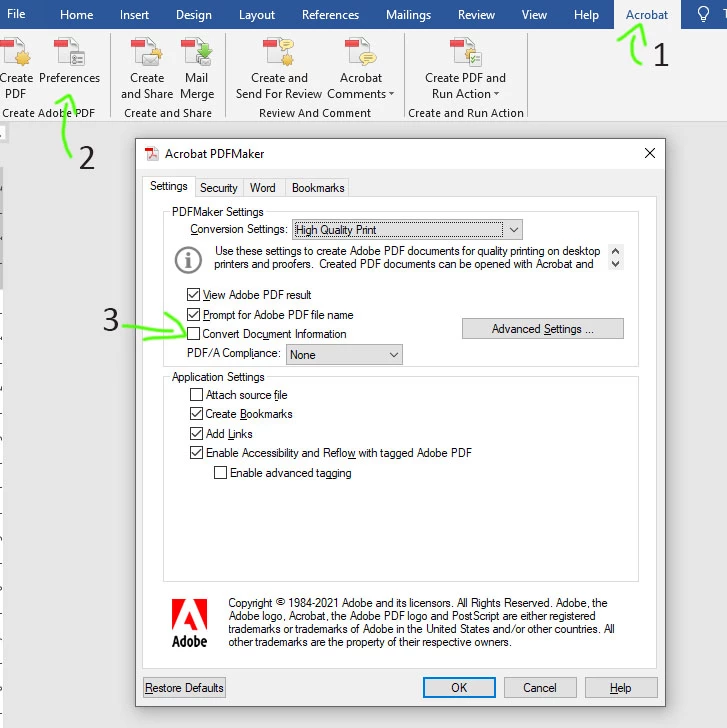Viewport: 727px width, 728px height.
Task: Enable advanced tagging checkbox
Action: tap(220, 473)
